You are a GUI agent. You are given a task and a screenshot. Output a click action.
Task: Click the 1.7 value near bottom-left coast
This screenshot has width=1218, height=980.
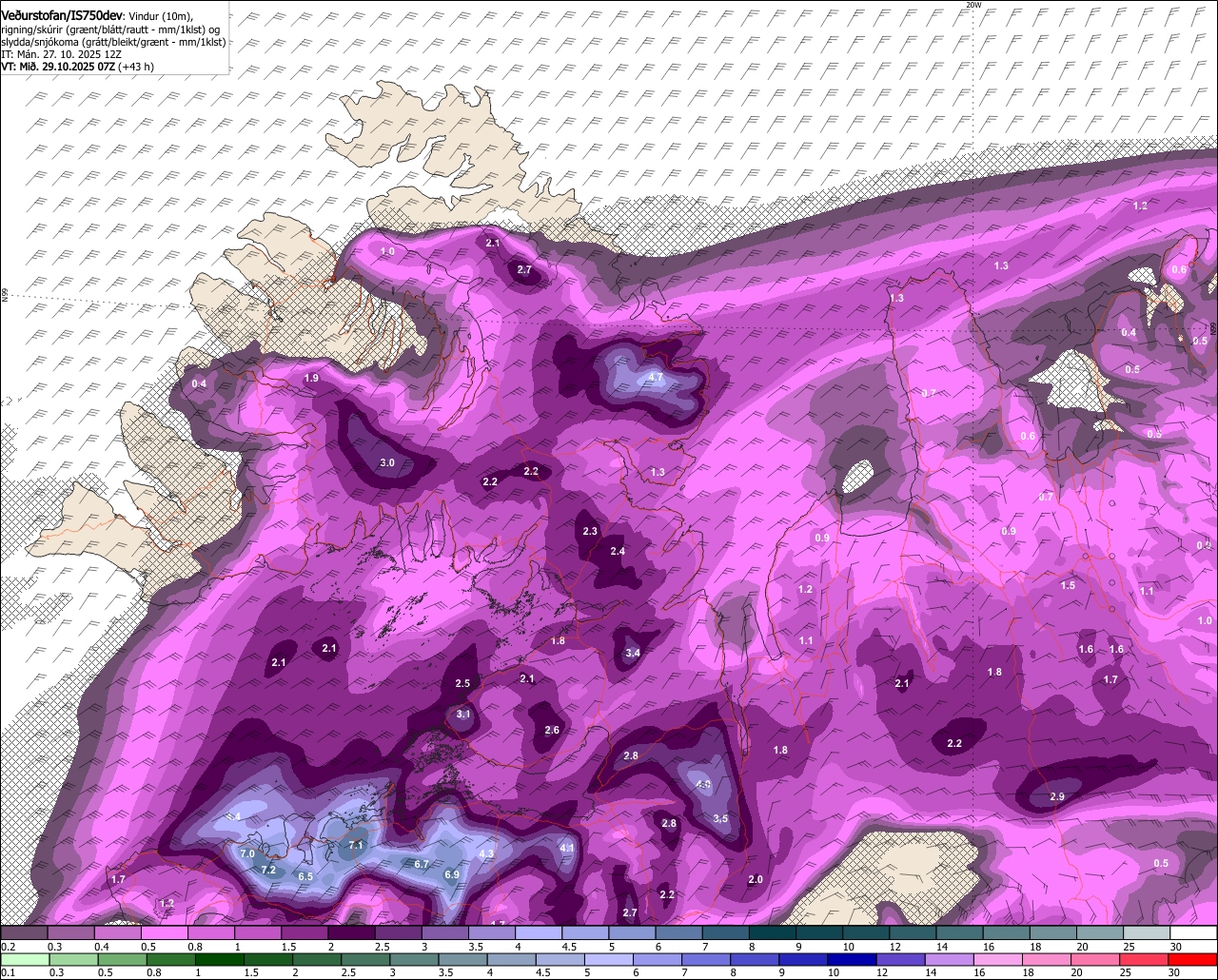coord(118,880)
